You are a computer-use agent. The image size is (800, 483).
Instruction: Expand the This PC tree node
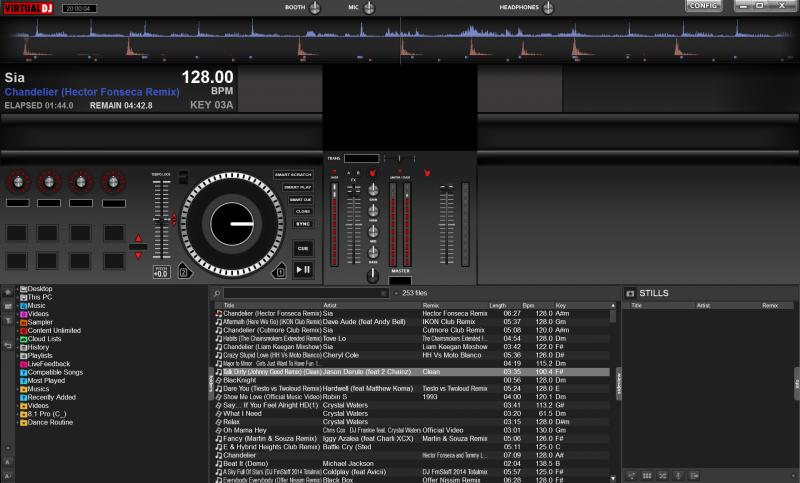[x=17, y=297]
